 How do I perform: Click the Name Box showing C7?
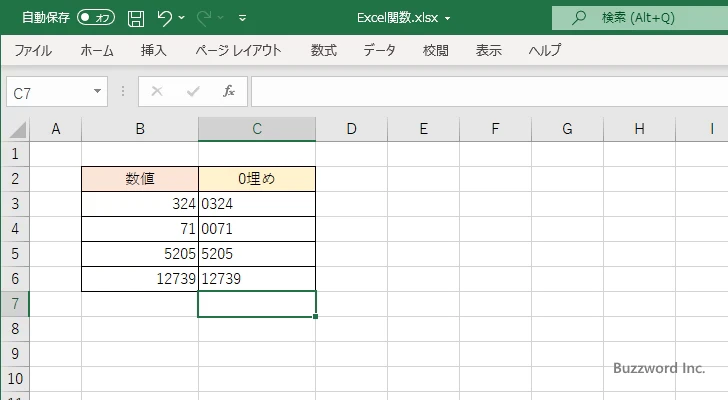click(x=49, y=92)
